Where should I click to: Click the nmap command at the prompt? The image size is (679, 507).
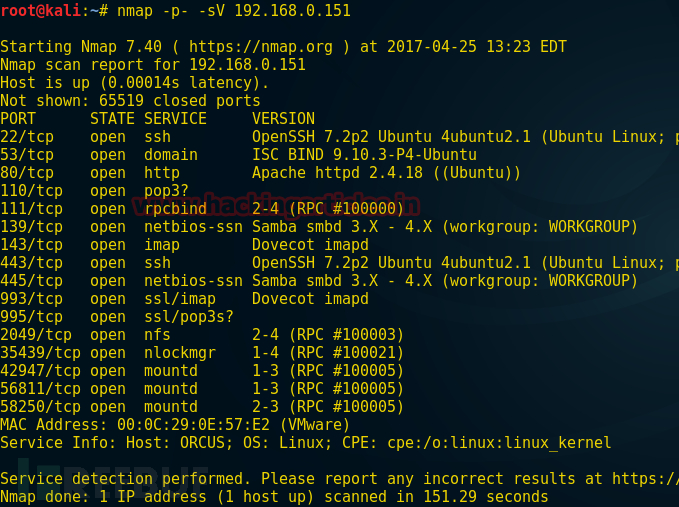pyautogui.click(x=234, y=10)
